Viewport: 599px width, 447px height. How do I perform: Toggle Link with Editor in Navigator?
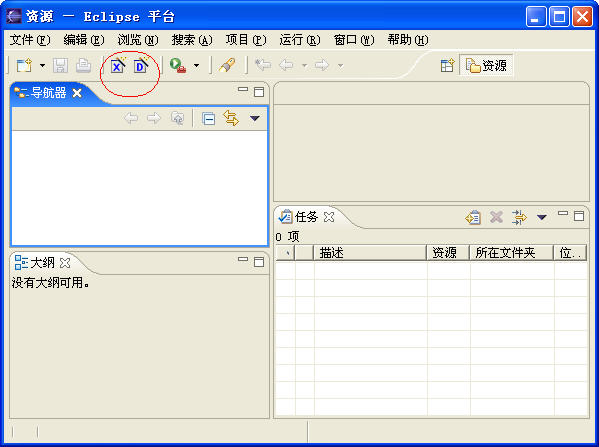pyautogui.click(x=231, y=118)
